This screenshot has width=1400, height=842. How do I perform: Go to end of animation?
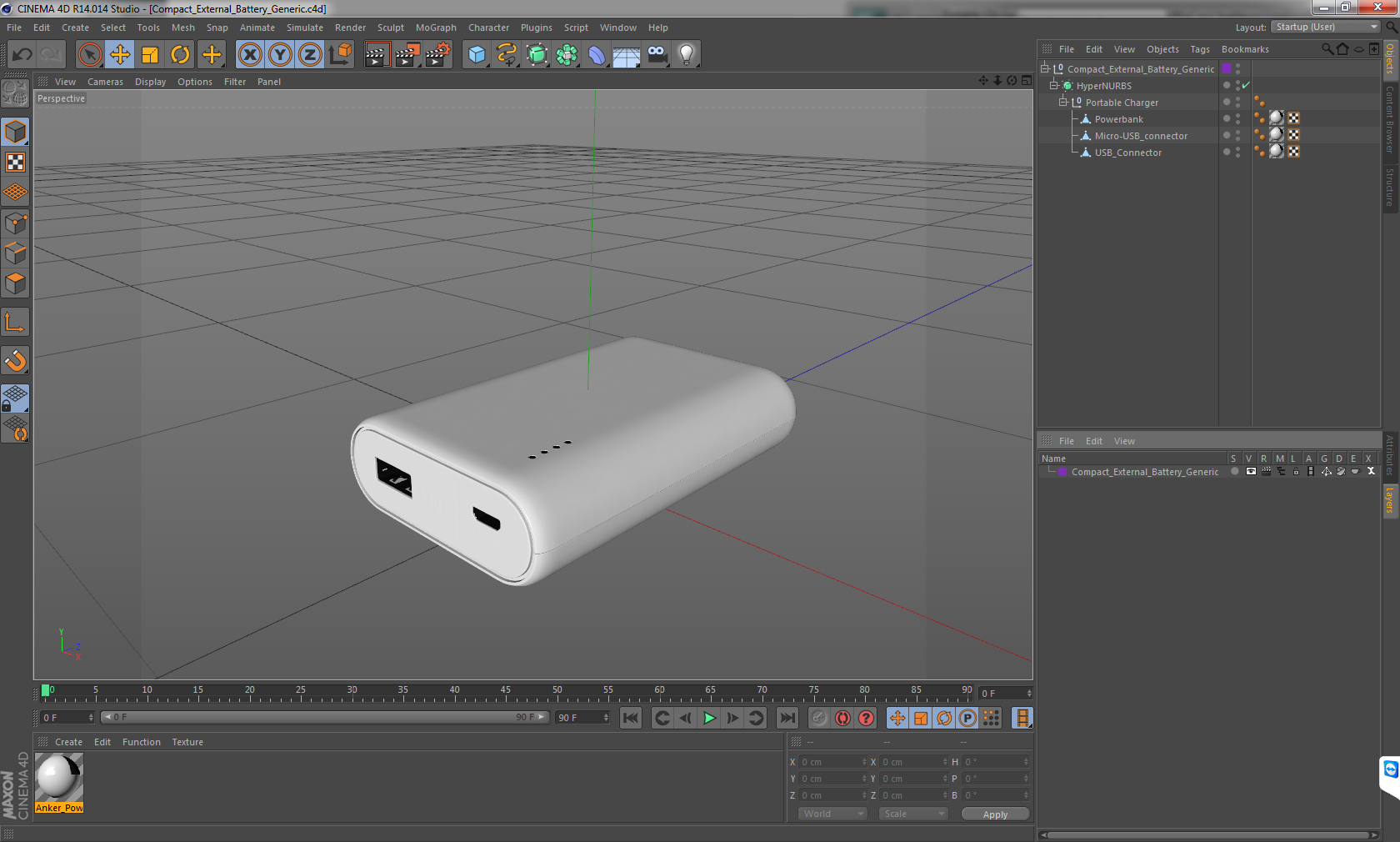click(x=787, y=718)
